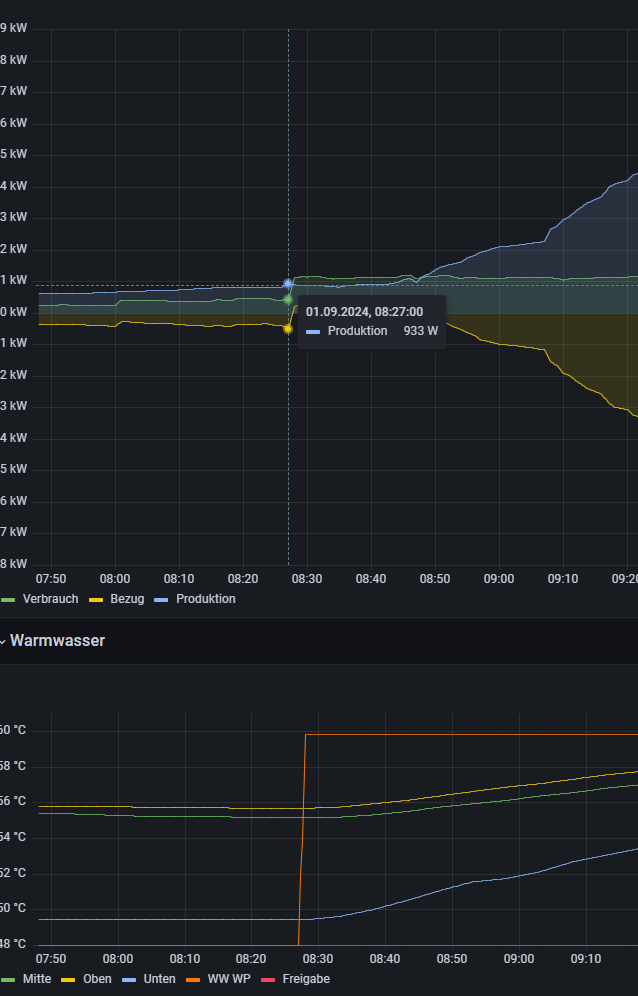
Task: Click the blue Produktion legend color swatch
Action: pyautogui.click(x=161, y=600)
